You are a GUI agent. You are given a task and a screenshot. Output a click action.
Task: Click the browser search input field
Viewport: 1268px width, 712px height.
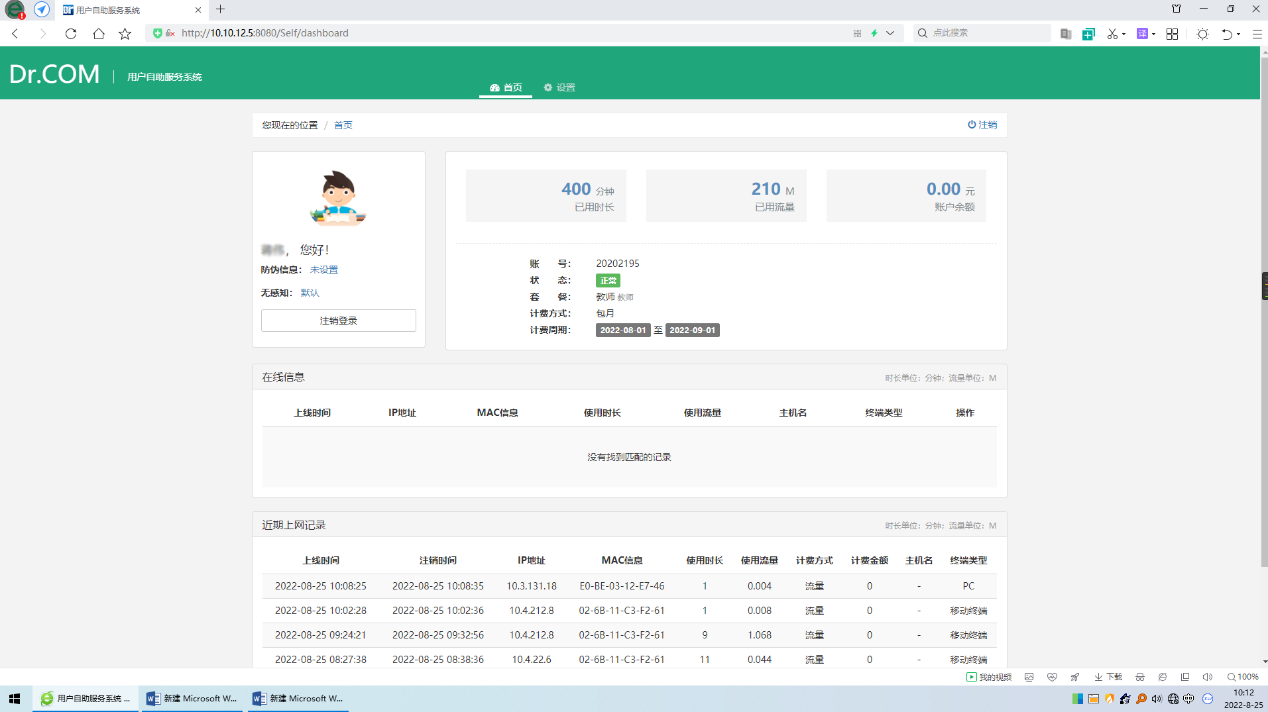[985, 33]
